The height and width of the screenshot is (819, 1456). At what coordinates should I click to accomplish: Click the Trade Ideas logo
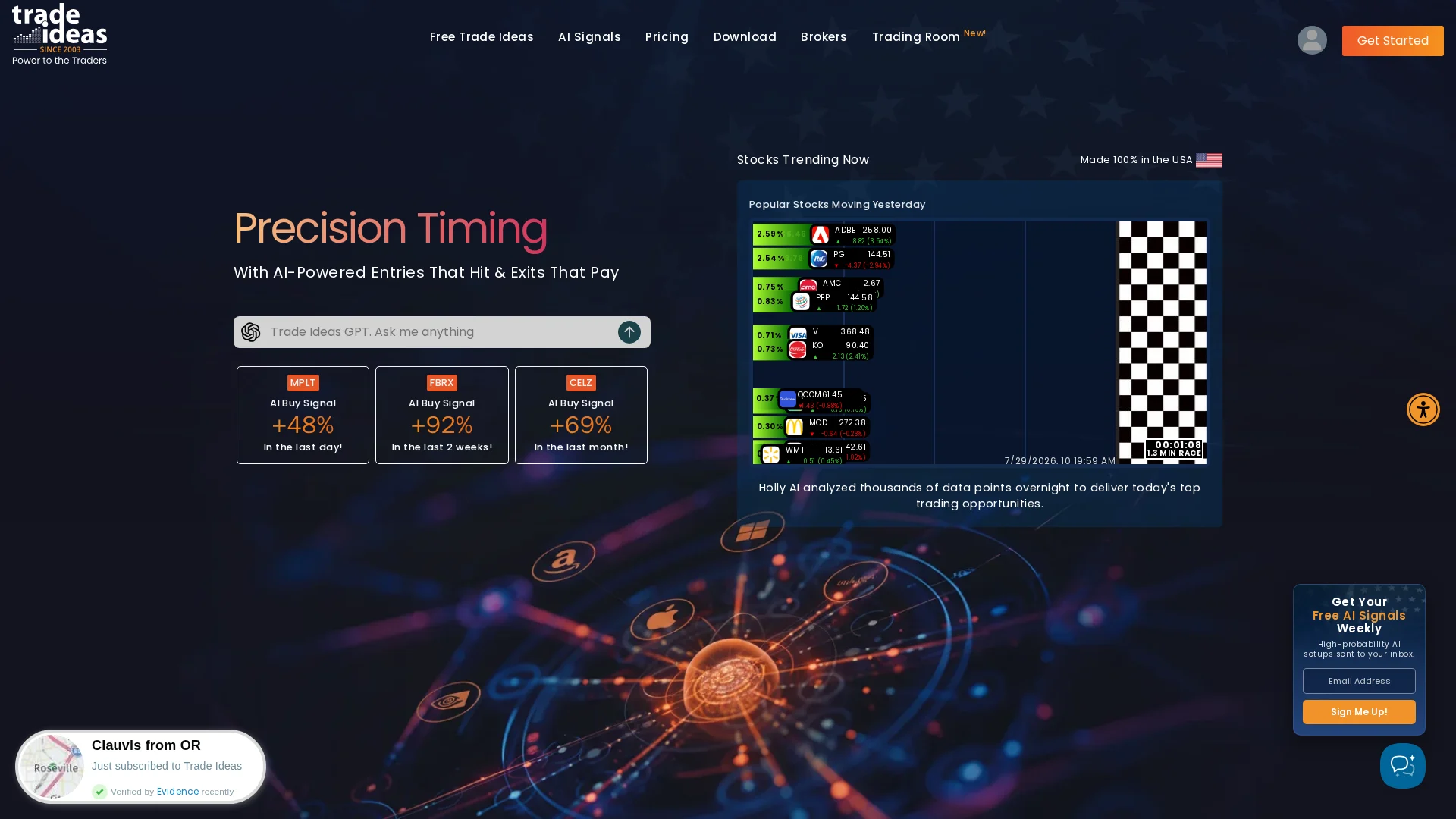[x=59, y=34]
